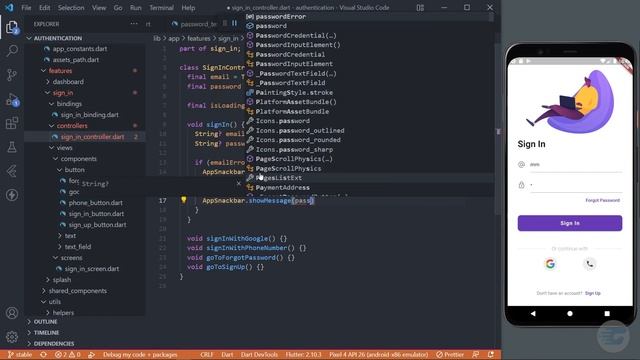Open sign_up_button.dart file
The width and height of the screenshot is (640, 360).
[97, 225]
